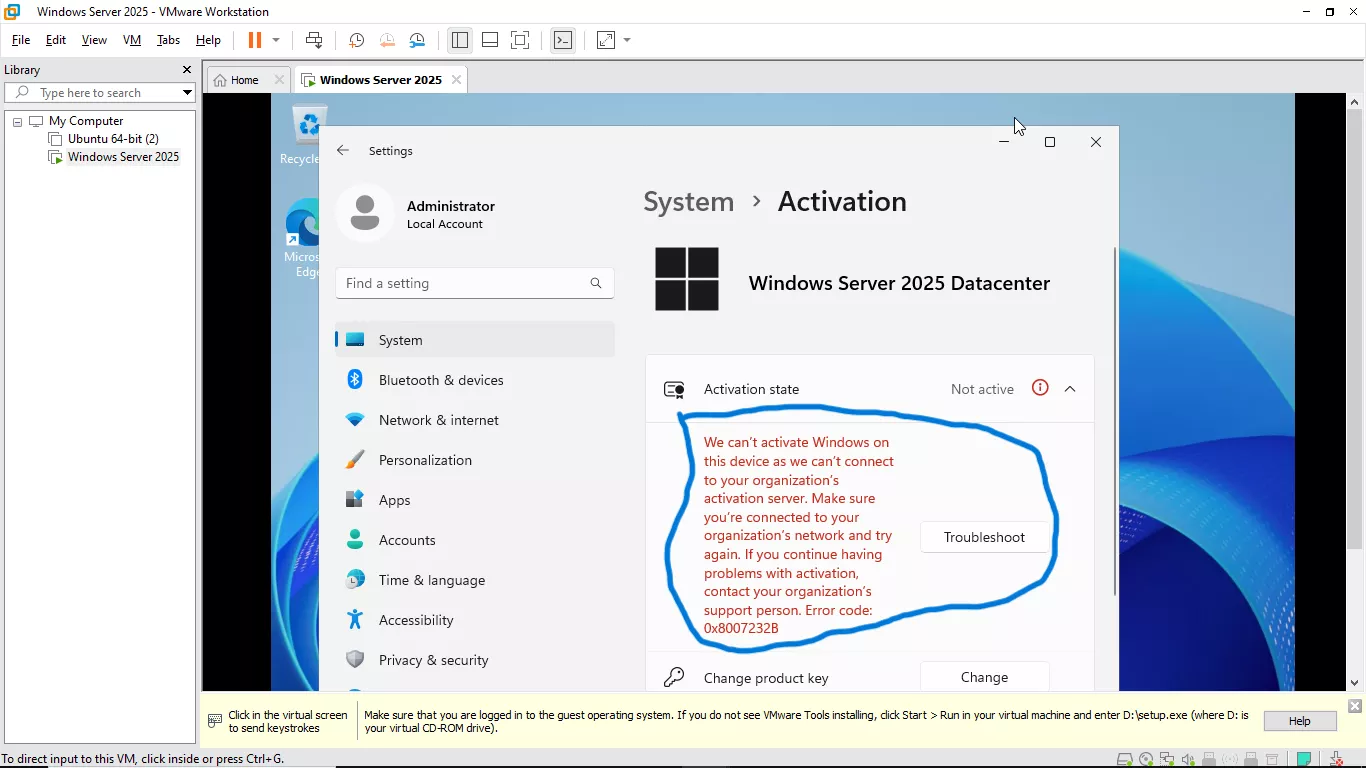Pause the VM with the orange suspend icon

point(254,40)
